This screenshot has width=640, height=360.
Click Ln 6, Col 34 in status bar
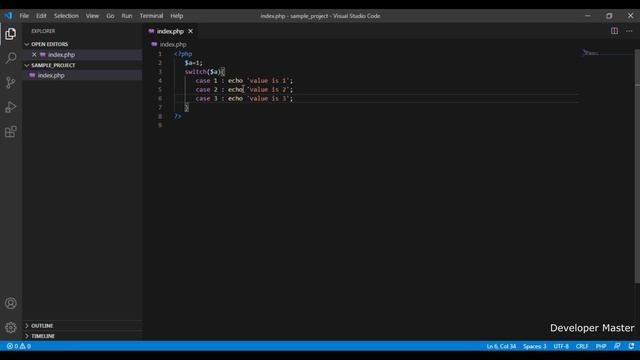pos(501,346)
